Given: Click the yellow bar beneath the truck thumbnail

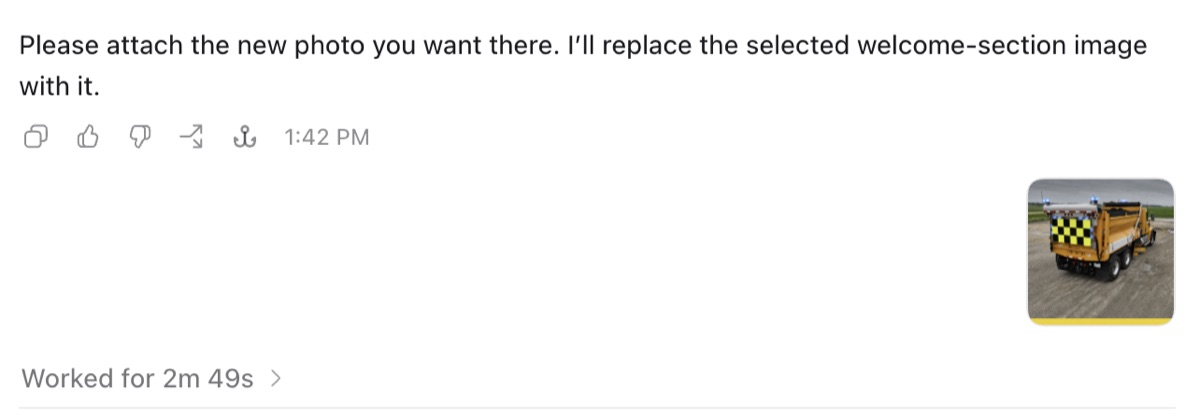Looking at the screenshot, I should 1101,322.
